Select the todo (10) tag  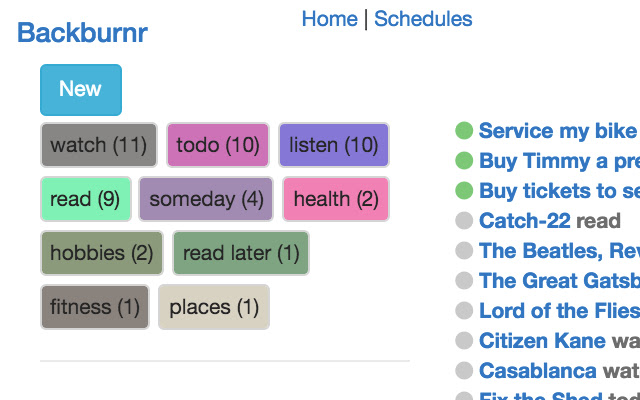[218, 145]
